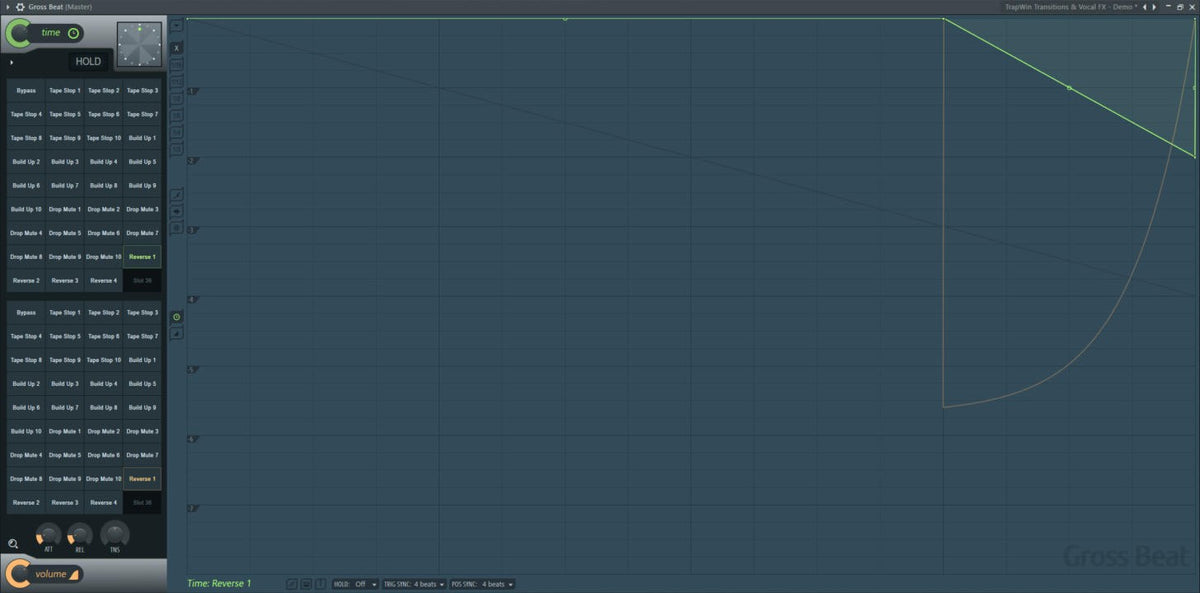Select green clock time-envelope icon in editor sidebar
The height and width of the screenshot is (593, 1200).
click(x=177, y=317)
